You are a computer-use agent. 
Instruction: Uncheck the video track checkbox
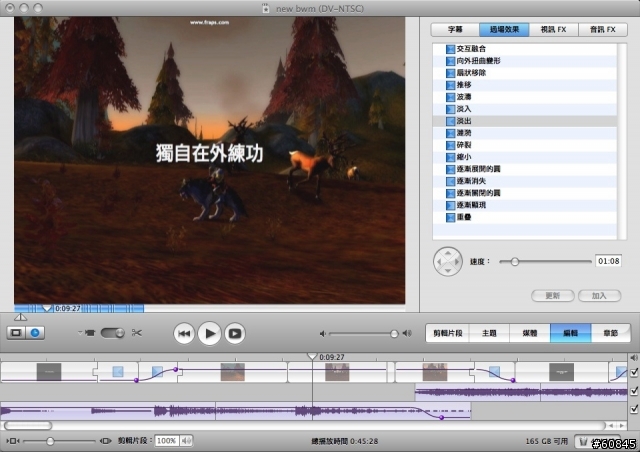(634, 372)
